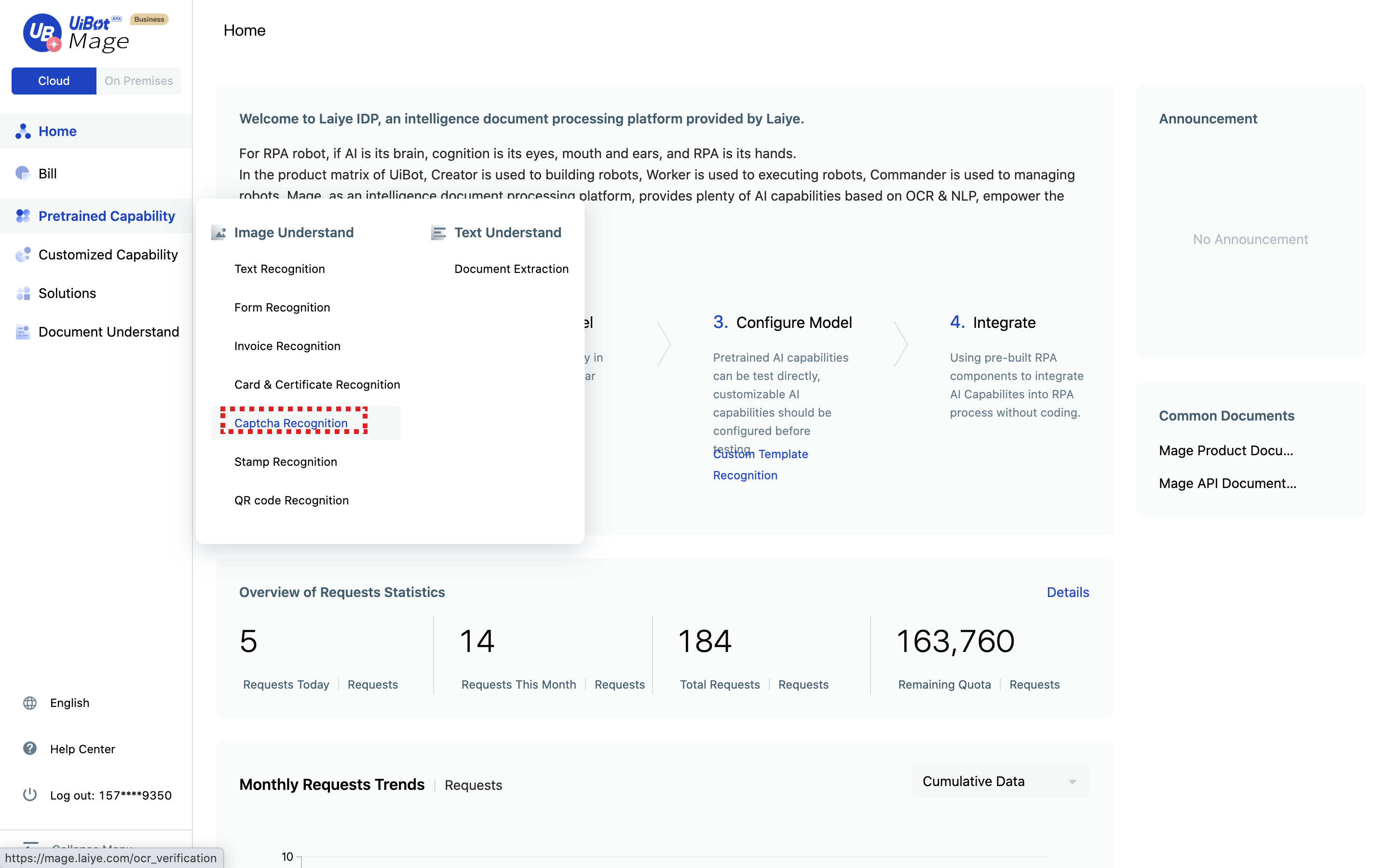1389x868 pixels.
Task: Click the Help Center button
Action: [x=82, y=748]
